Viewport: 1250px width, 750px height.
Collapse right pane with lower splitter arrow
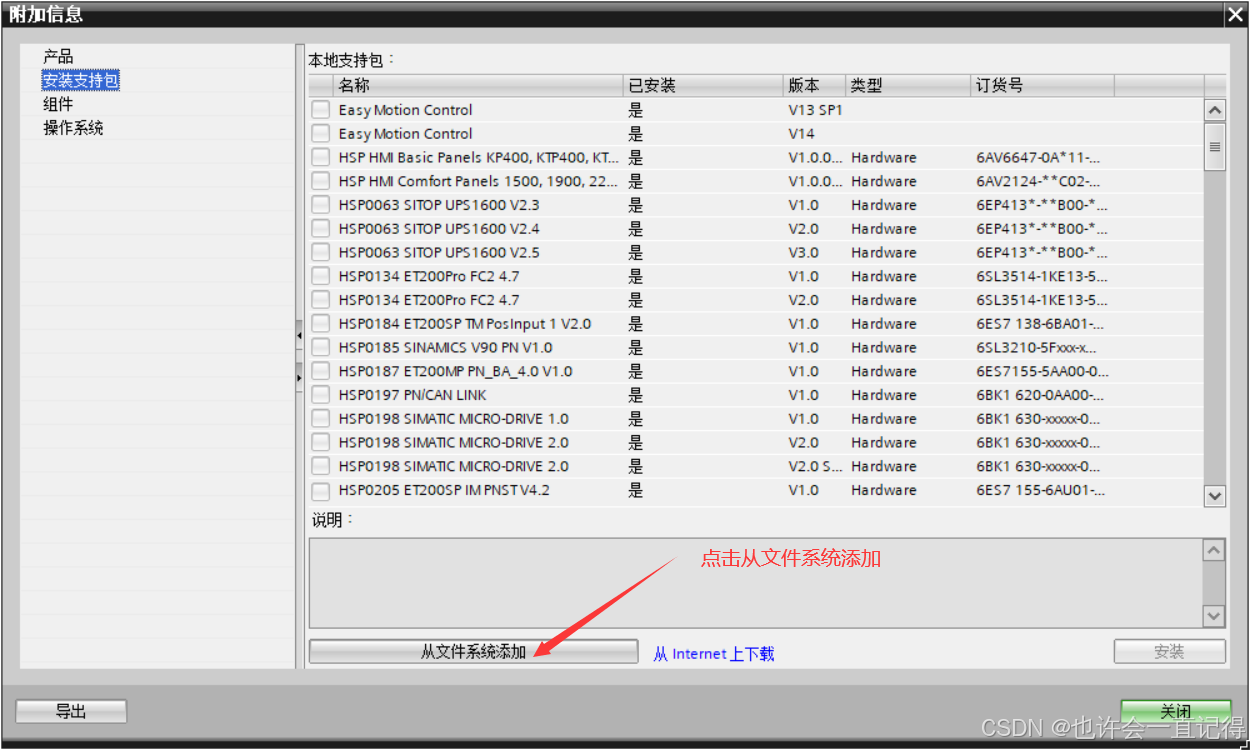pos(299,377)
